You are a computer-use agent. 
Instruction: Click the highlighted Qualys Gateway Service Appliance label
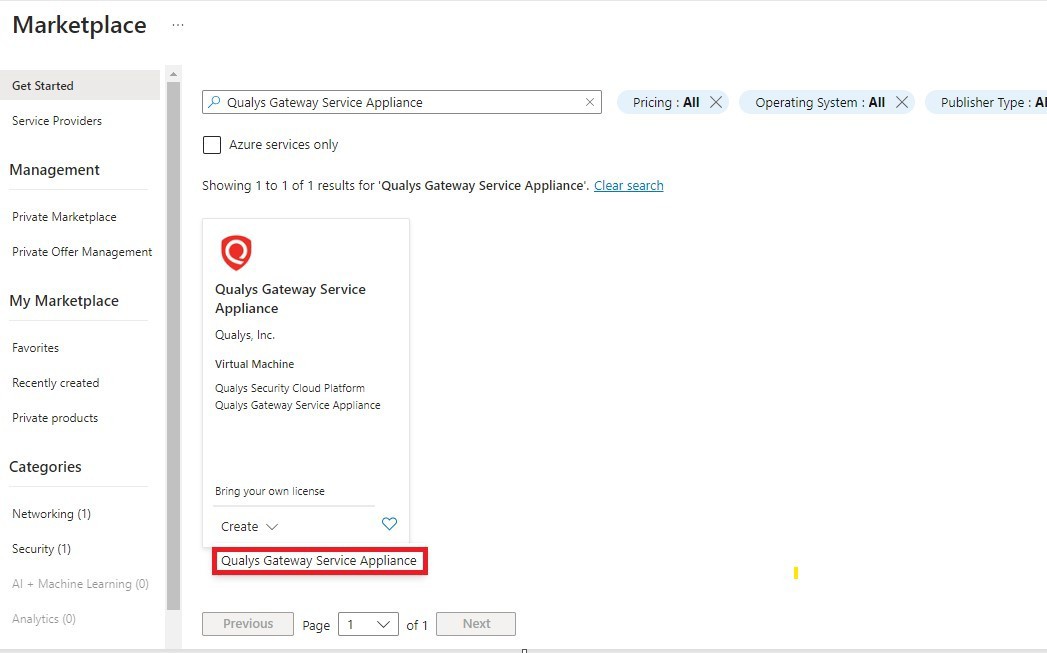tap(319, 561)
